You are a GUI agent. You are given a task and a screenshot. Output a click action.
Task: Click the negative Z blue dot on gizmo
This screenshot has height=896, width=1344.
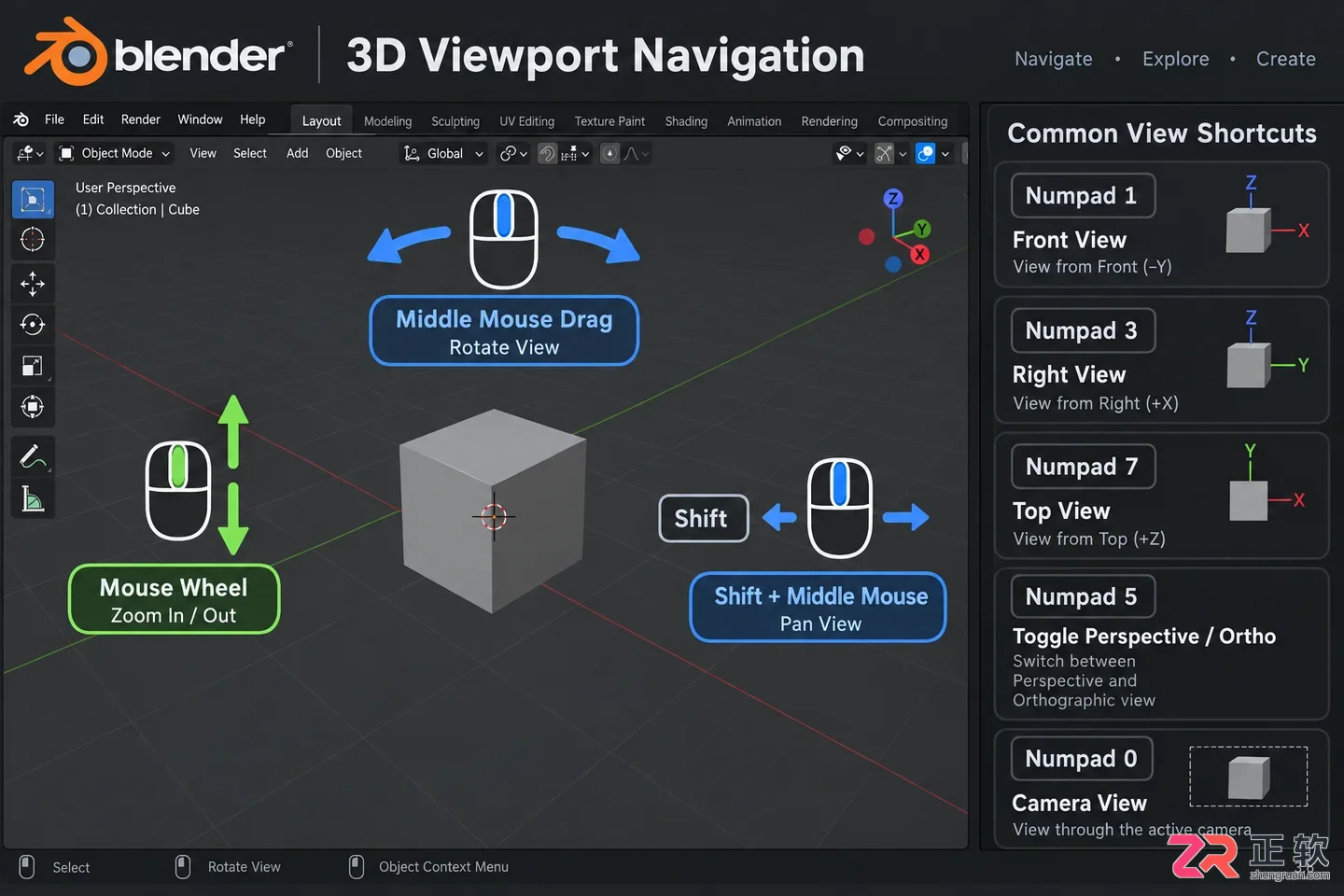tap(893, 264)
